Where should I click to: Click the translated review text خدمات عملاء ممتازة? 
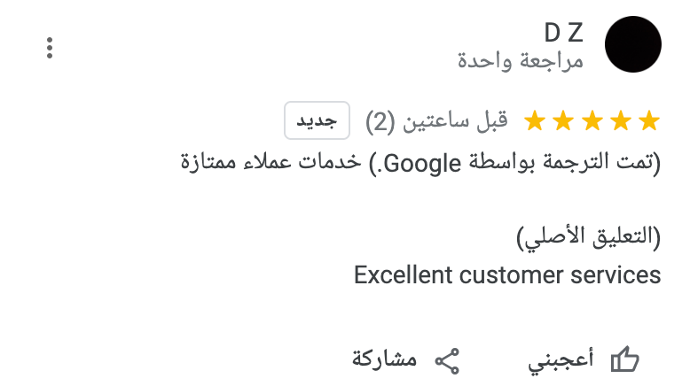coord(271,162)
